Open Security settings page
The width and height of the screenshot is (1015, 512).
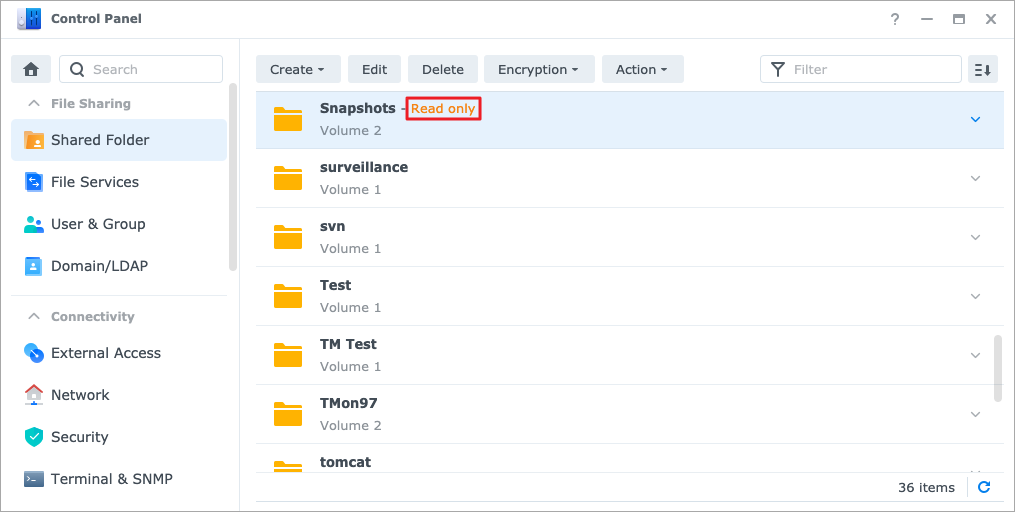[119, 437]
